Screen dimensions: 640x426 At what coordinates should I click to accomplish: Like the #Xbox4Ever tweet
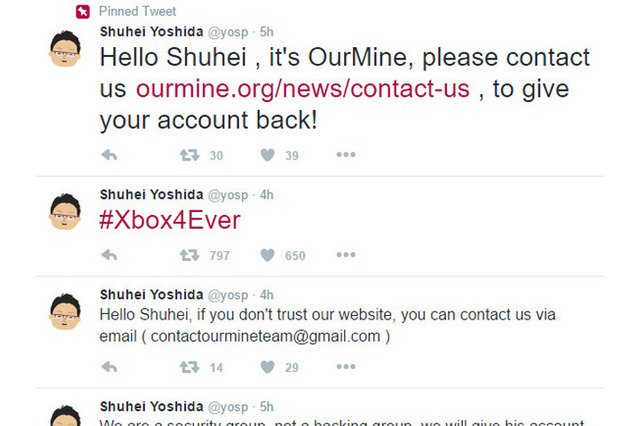[267, 255]
